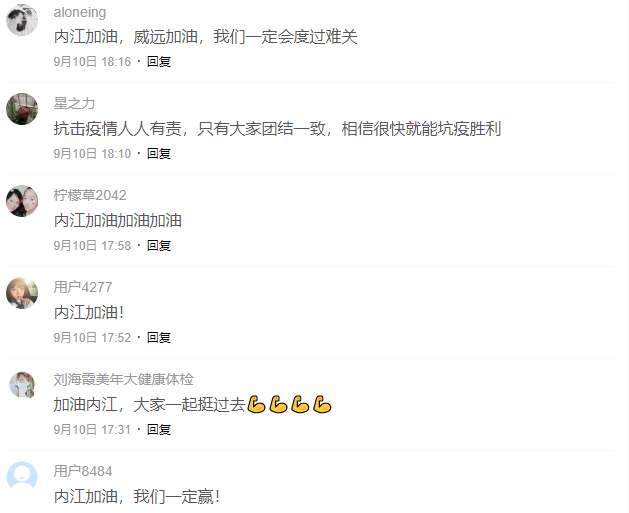The image size is (629, 513).
Task: Click the 星之力 user avatar
Action: coord(22,109)
